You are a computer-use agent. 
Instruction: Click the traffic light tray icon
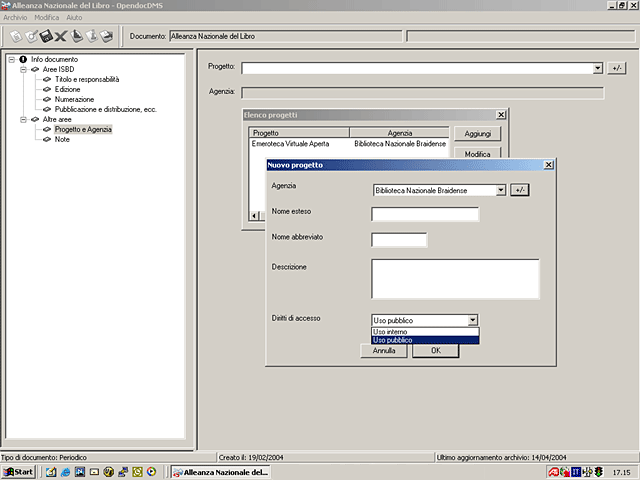pyautogui.click(x=599, y=472)
